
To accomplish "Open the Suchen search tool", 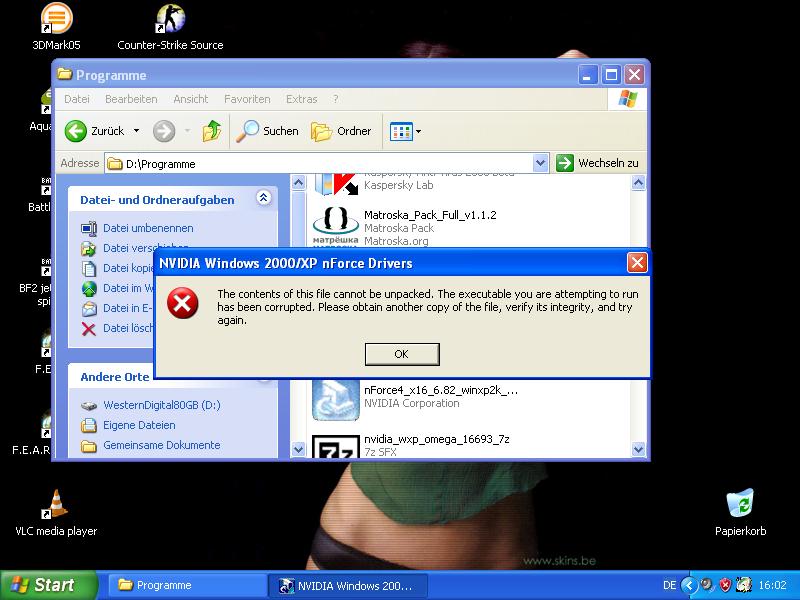I will [x=267, y=131].
